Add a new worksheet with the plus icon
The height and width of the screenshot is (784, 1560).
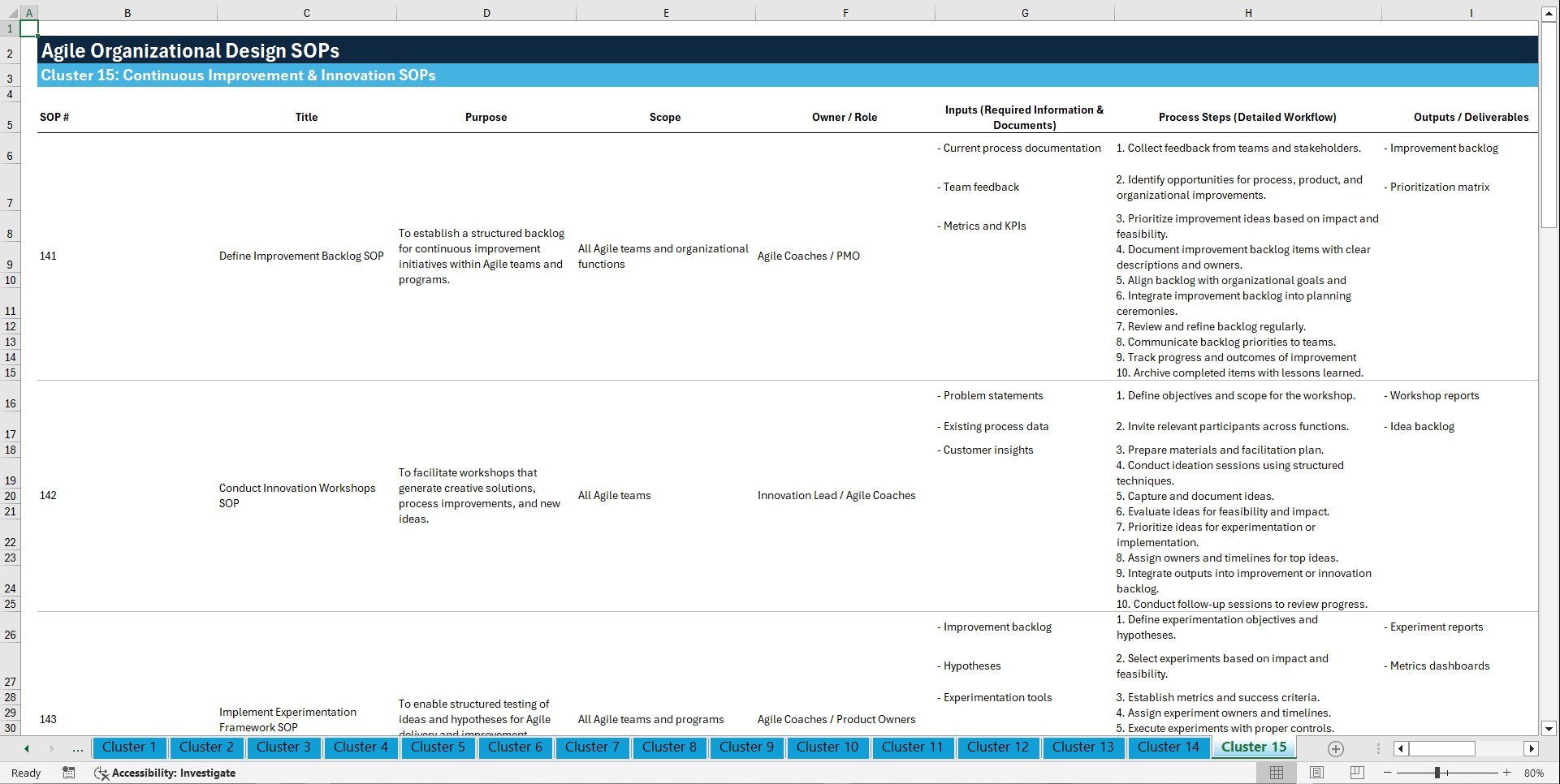tap(1335, 748)
